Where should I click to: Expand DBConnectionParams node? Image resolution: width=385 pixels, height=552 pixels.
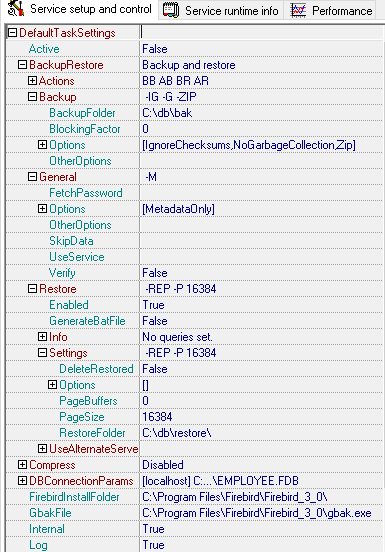click(23, 481)
